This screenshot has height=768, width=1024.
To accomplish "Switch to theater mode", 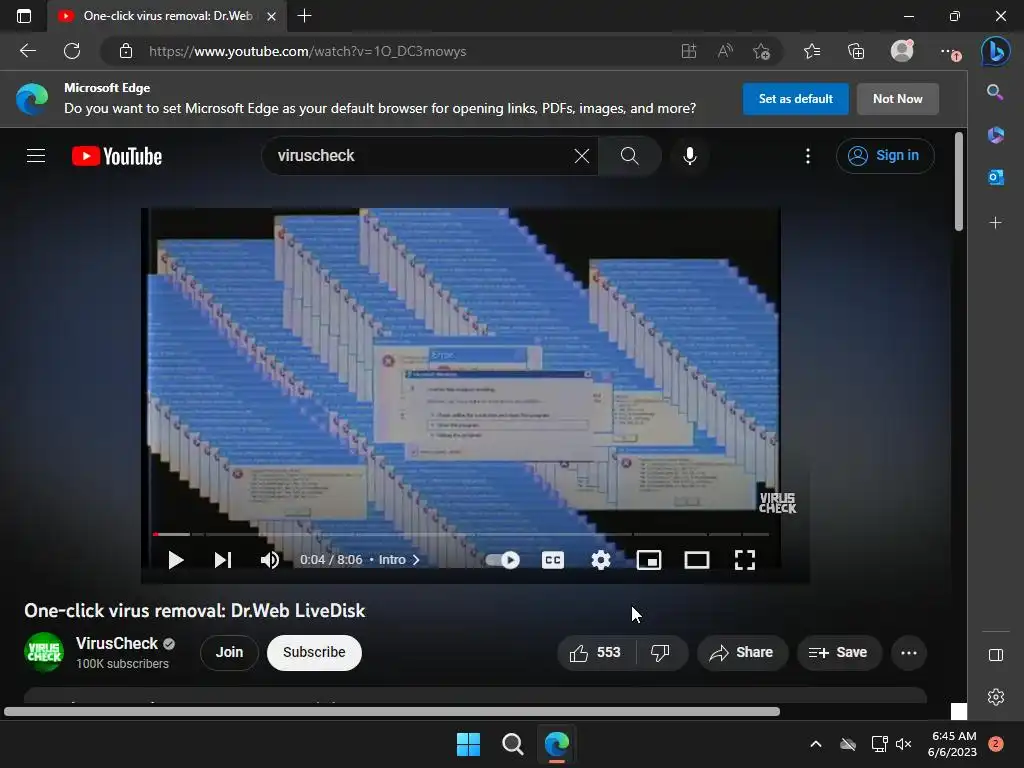I will coord(697,560).
